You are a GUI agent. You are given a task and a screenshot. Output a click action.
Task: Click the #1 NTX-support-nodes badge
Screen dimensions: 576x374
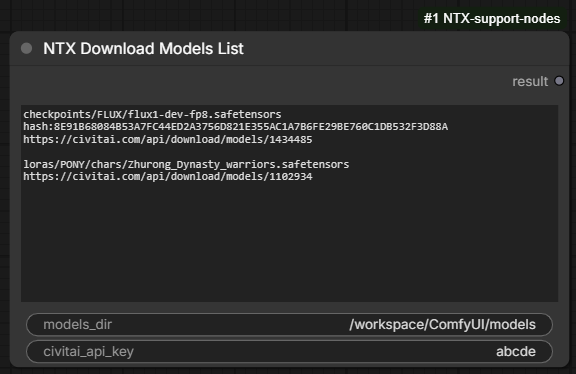pos(492,19)
